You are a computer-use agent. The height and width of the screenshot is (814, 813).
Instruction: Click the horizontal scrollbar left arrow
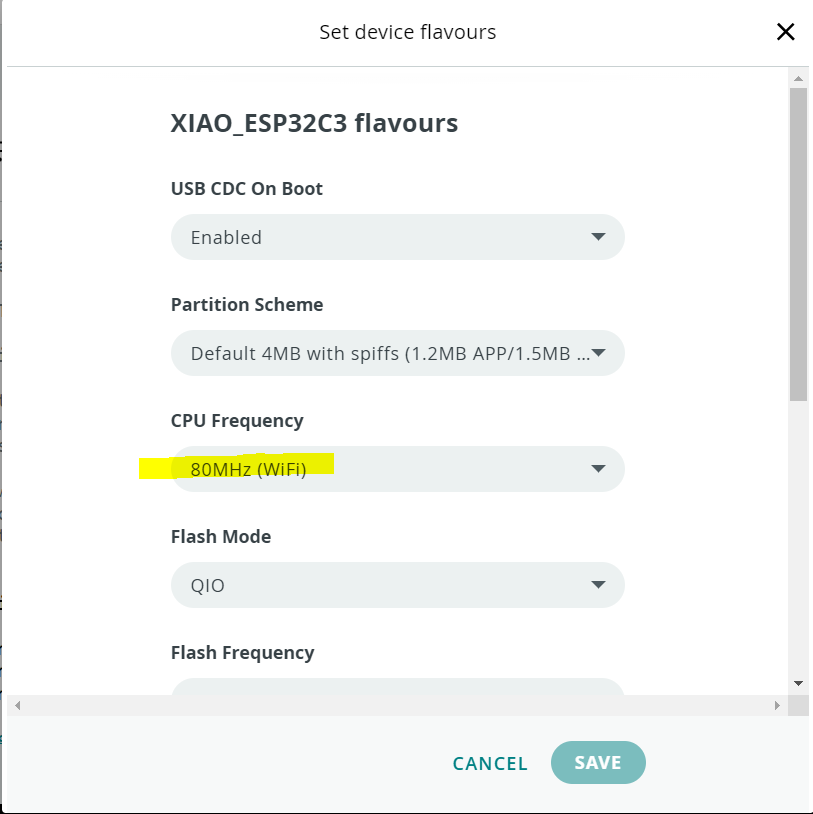[18, 705]
